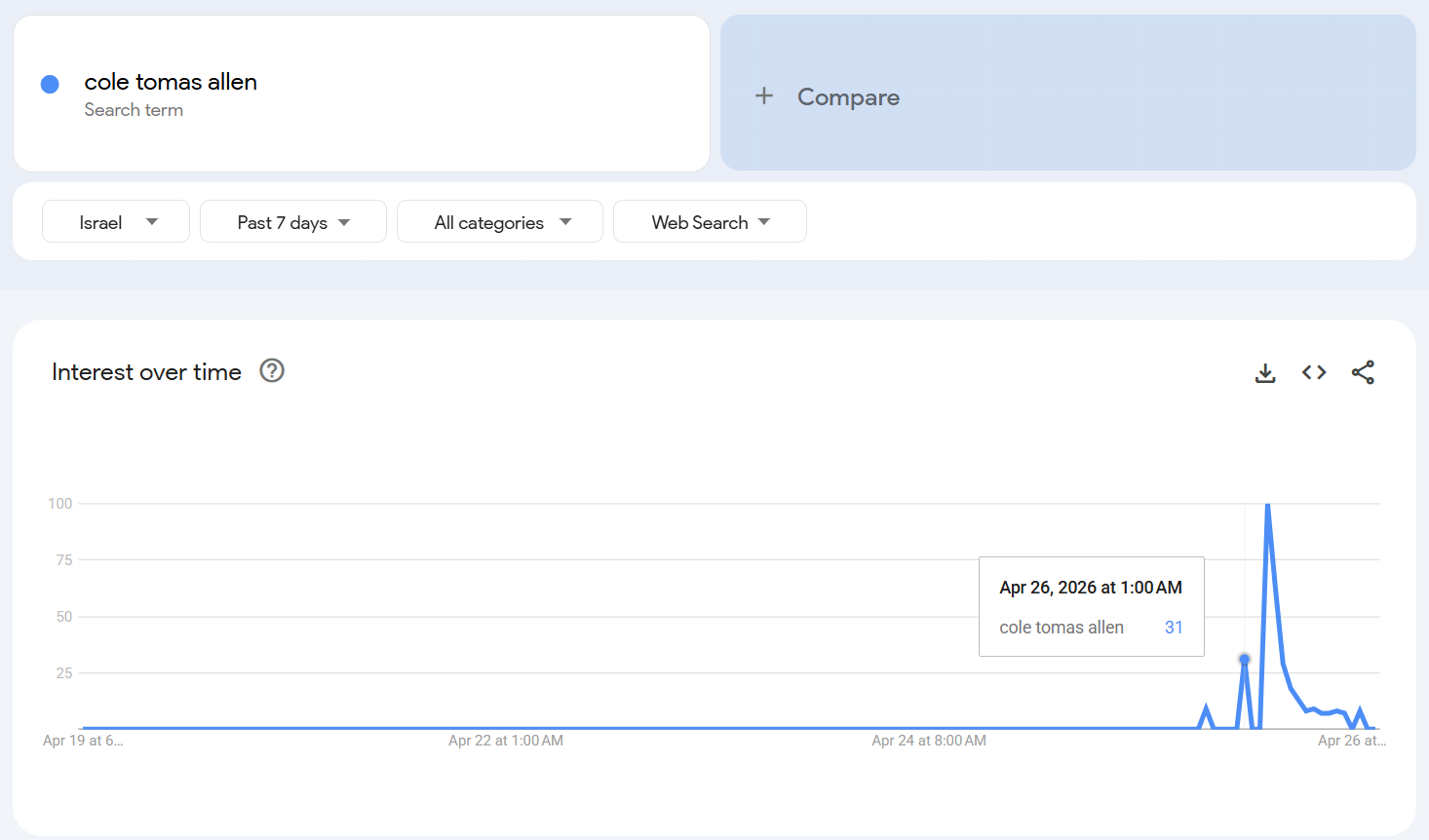Viewport: 1429px width, 840px height.
Task: Expand the All categories dropdown
Action: tap(500, 222)
